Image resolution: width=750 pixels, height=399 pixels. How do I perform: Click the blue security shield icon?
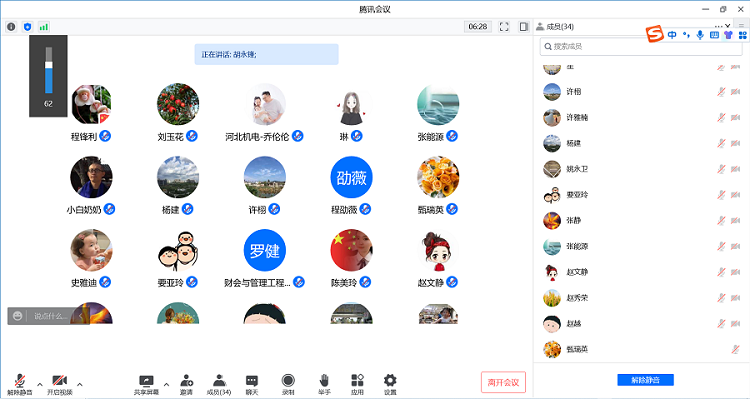pyautogui.click(x=27, y=27)
